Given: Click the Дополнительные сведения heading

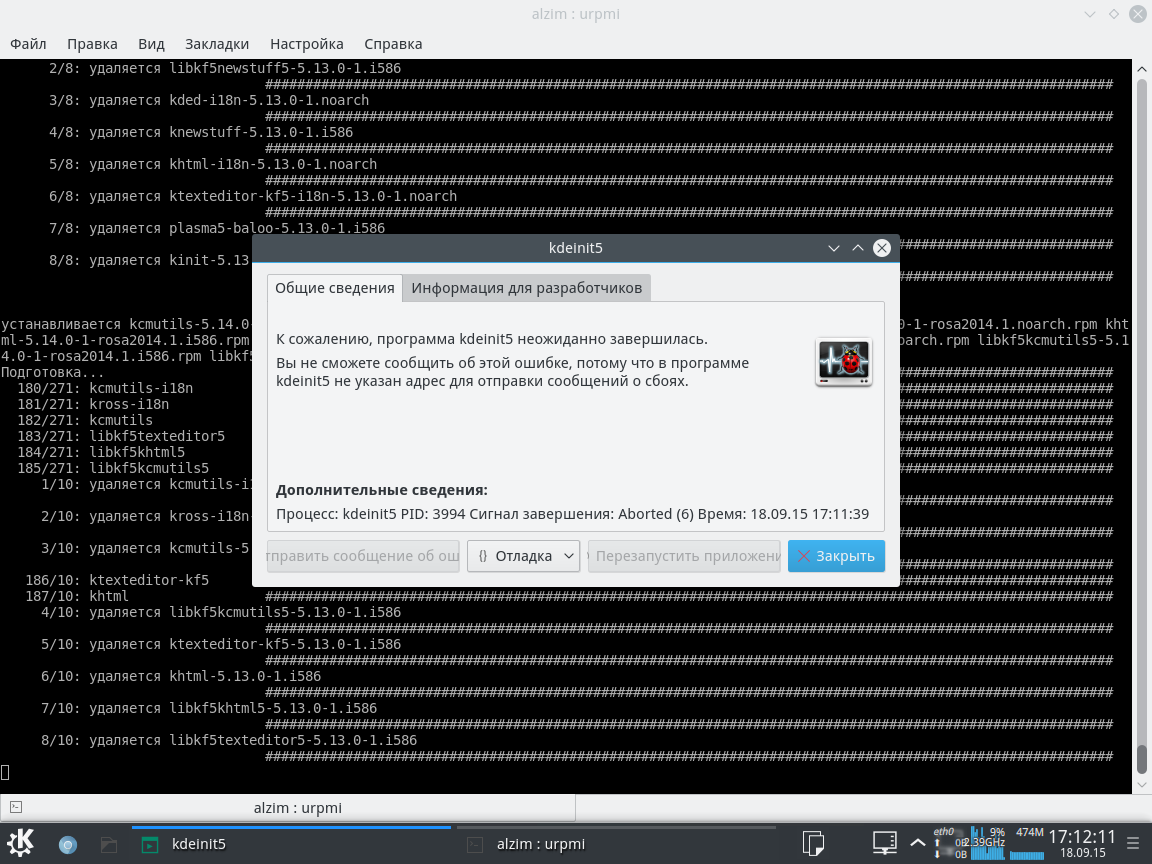Looking at the screenshot, I should [x=381, y=490].
